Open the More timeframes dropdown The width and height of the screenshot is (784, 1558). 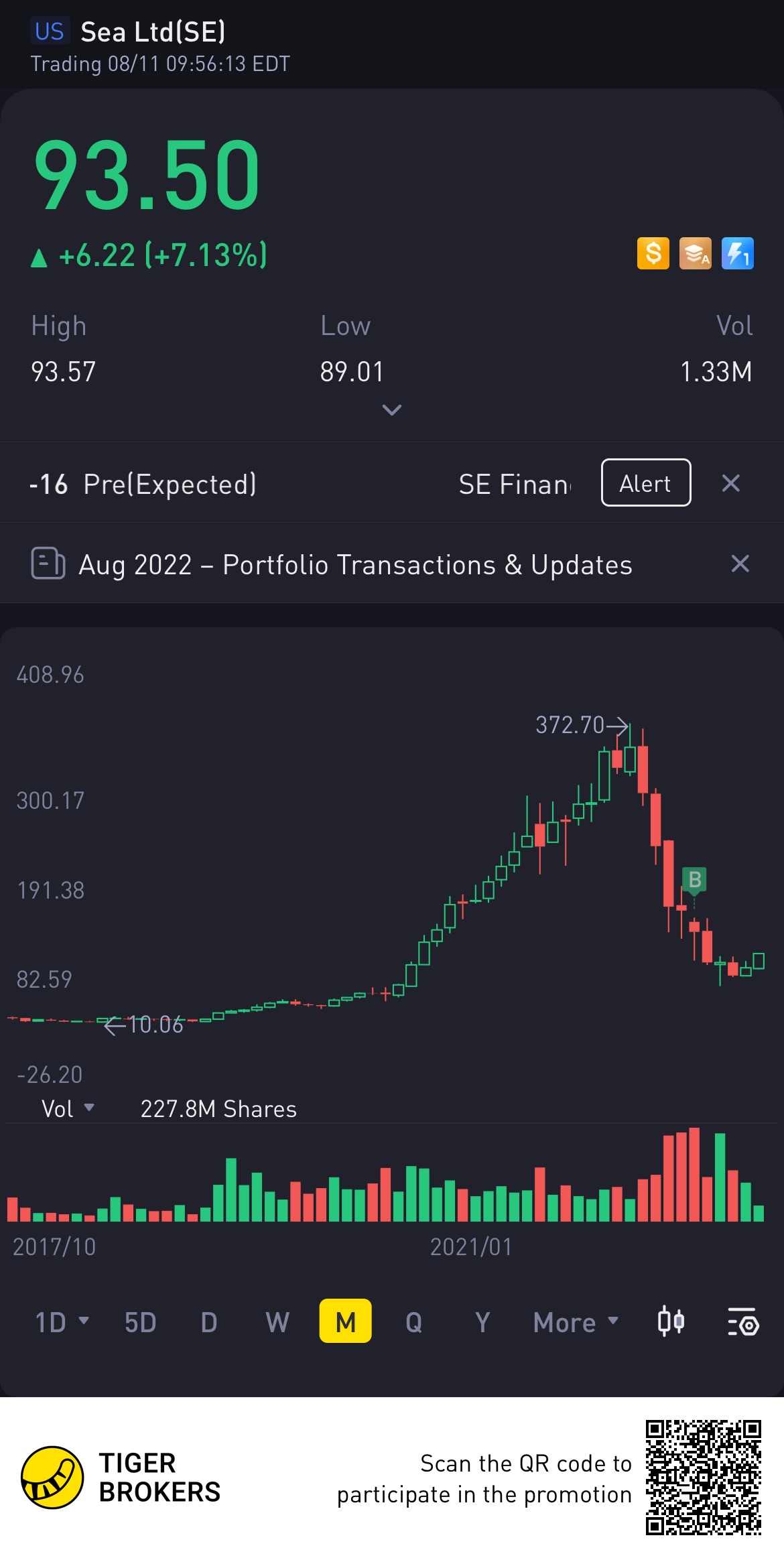(576, 1322)
